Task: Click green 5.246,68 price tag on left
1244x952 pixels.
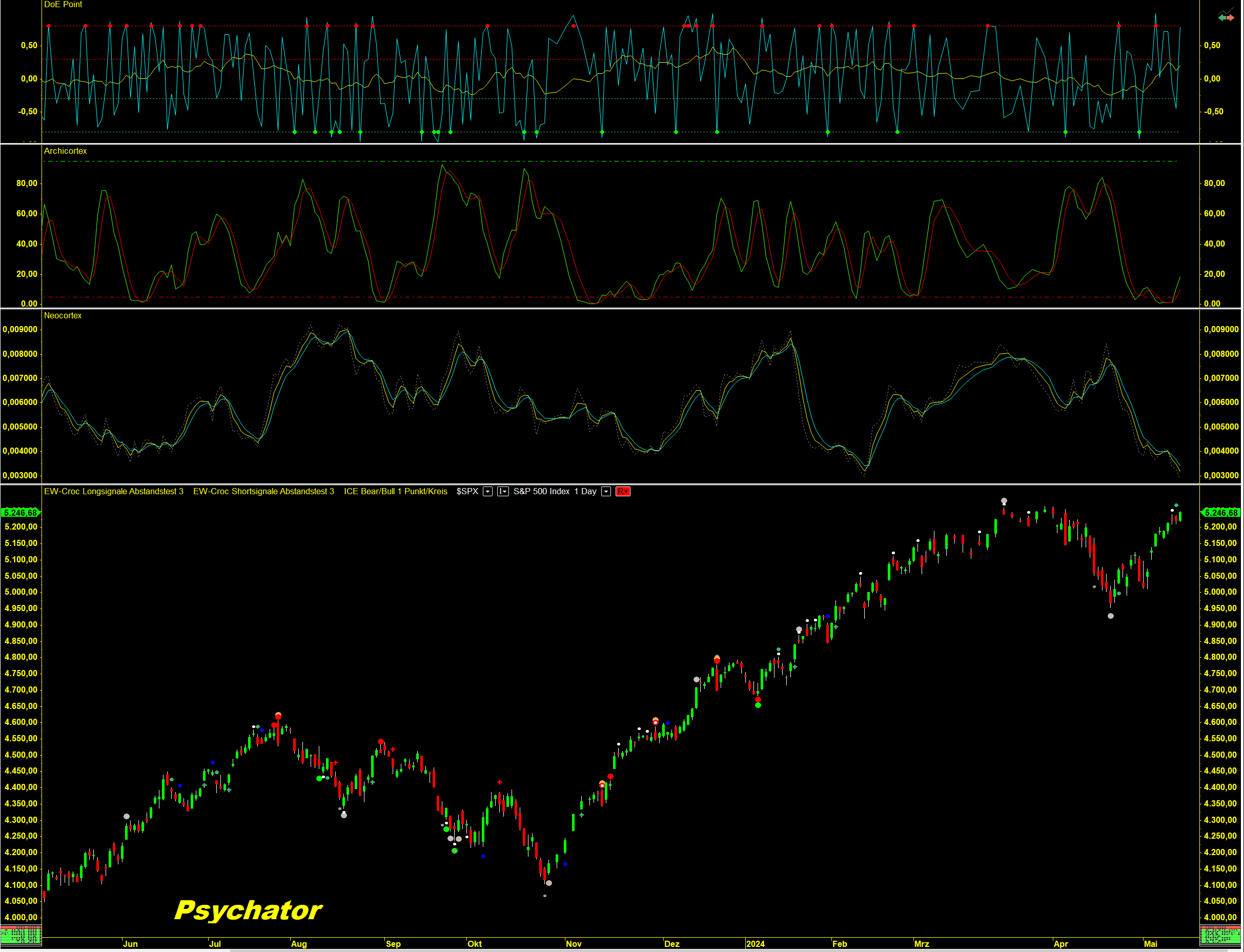Action: pos(21,512)
